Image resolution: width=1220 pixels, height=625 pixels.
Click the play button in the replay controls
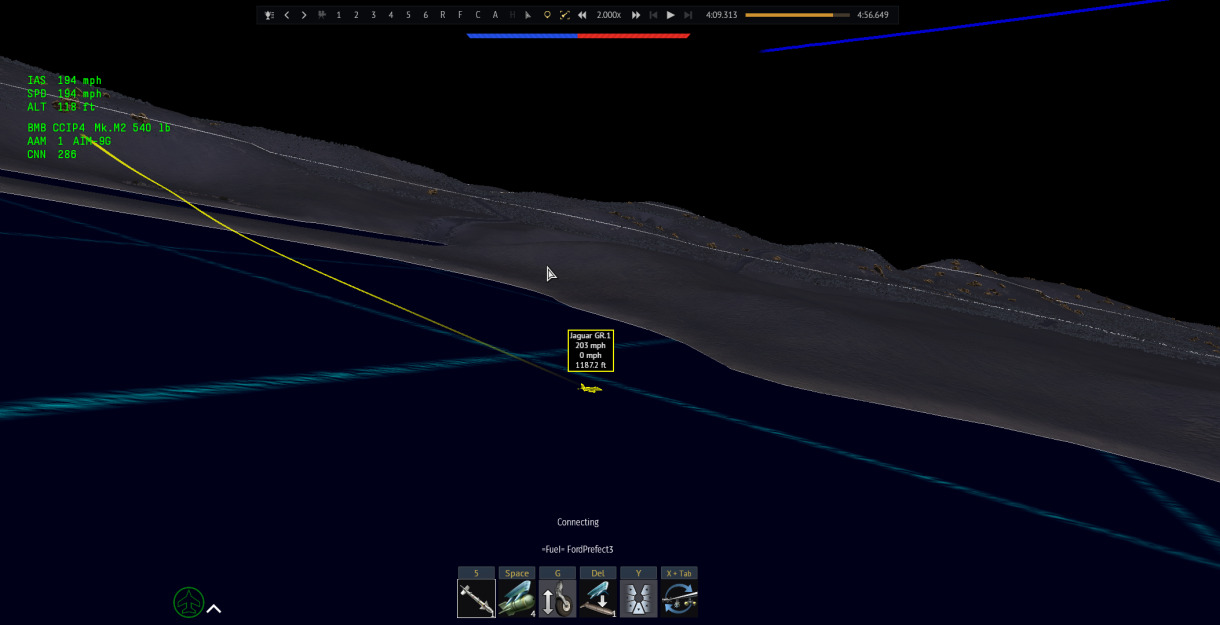[670, 15]
